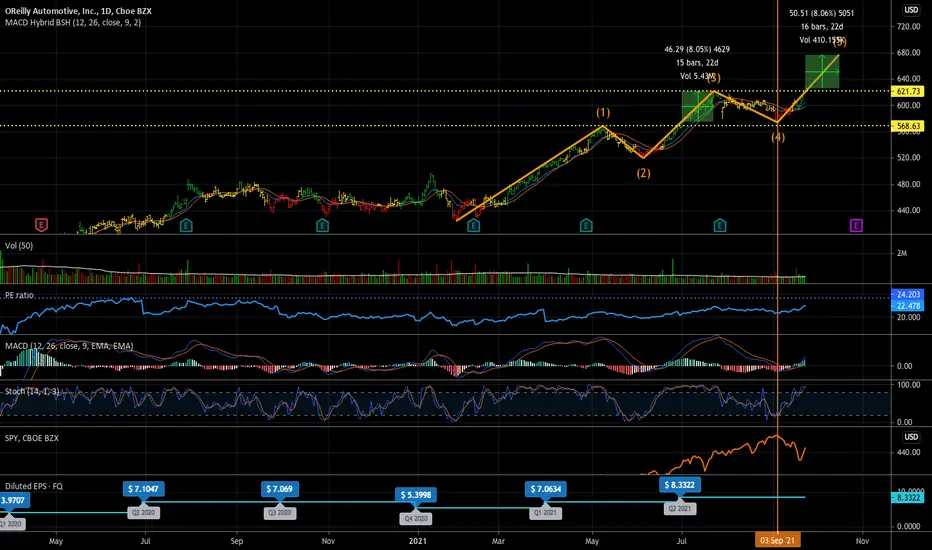Select the Stoch indicator legend
Image resolution: width=932 pixels, height=550 pixels.
coord(32,391)
